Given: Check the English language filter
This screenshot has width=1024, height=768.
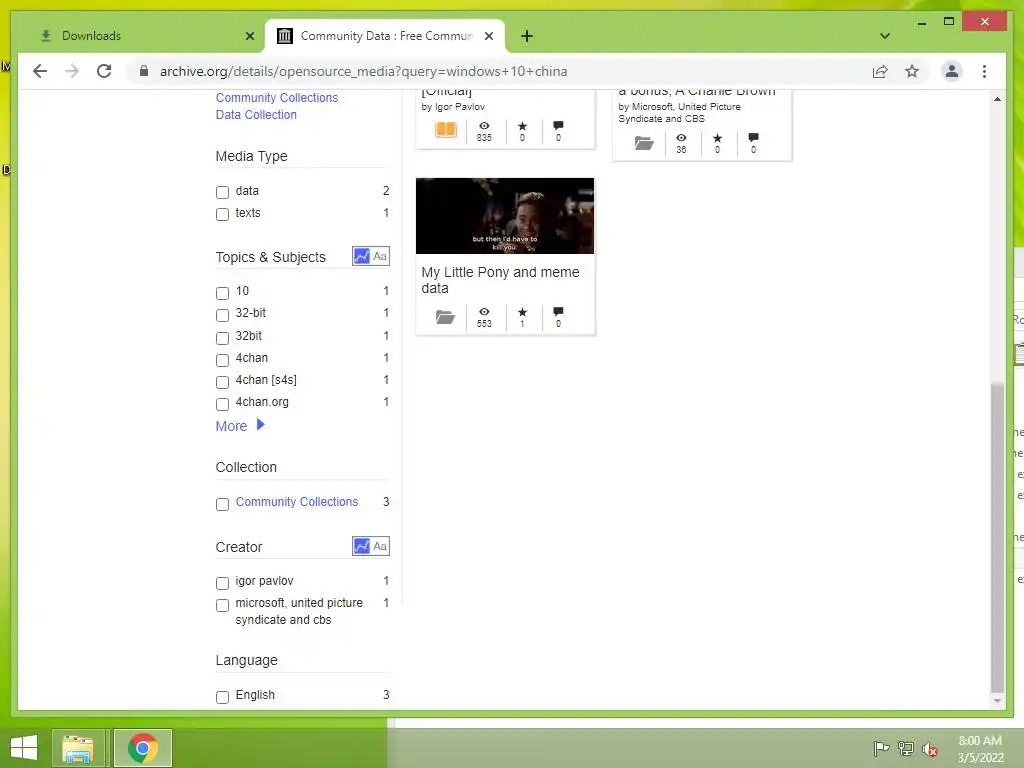Looking at the screenshot, I should pyautogui.click(x=222, y=697).
